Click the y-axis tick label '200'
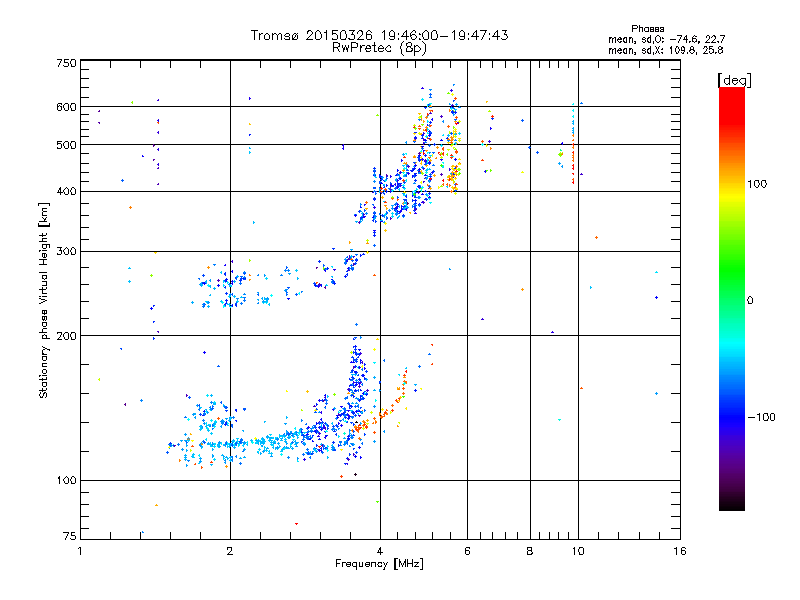Image resolution: width=800 pixels, height=600 pixels. (66, 336)
